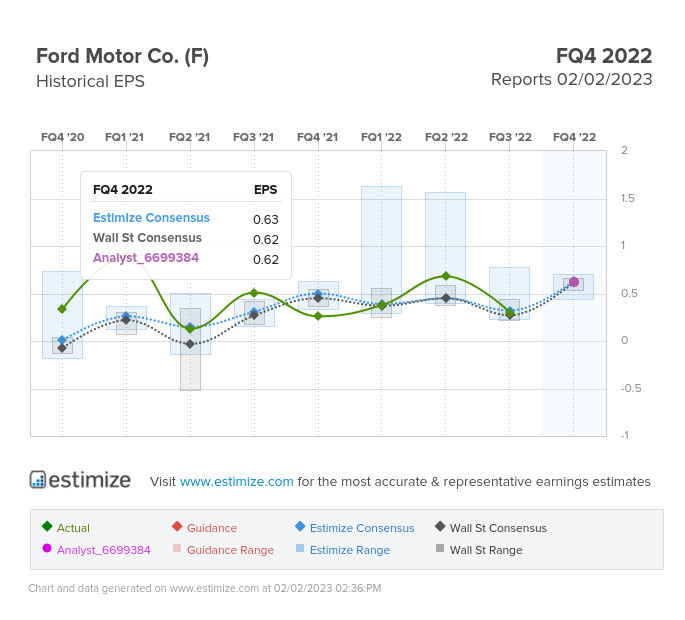Click the Estimize logo icon

click(38, 480)
